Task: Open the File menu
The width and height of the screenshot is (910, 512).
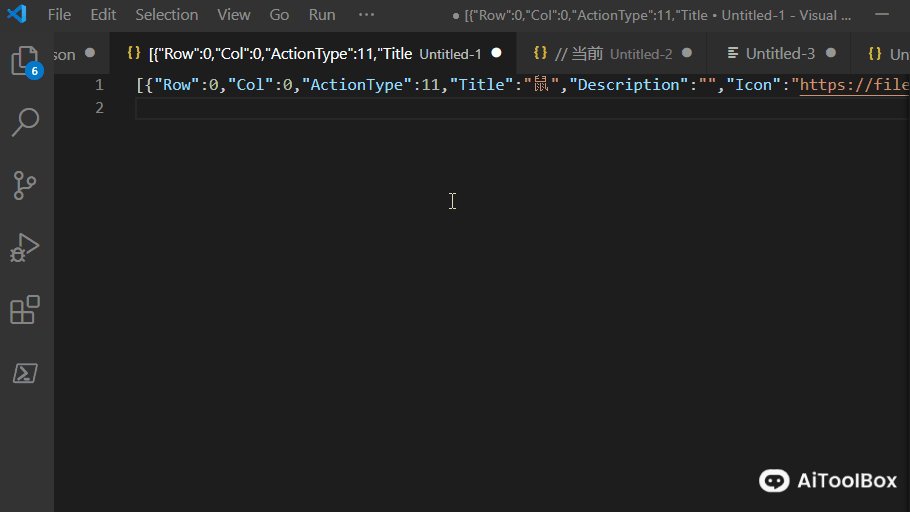Action: pos(59,15)
